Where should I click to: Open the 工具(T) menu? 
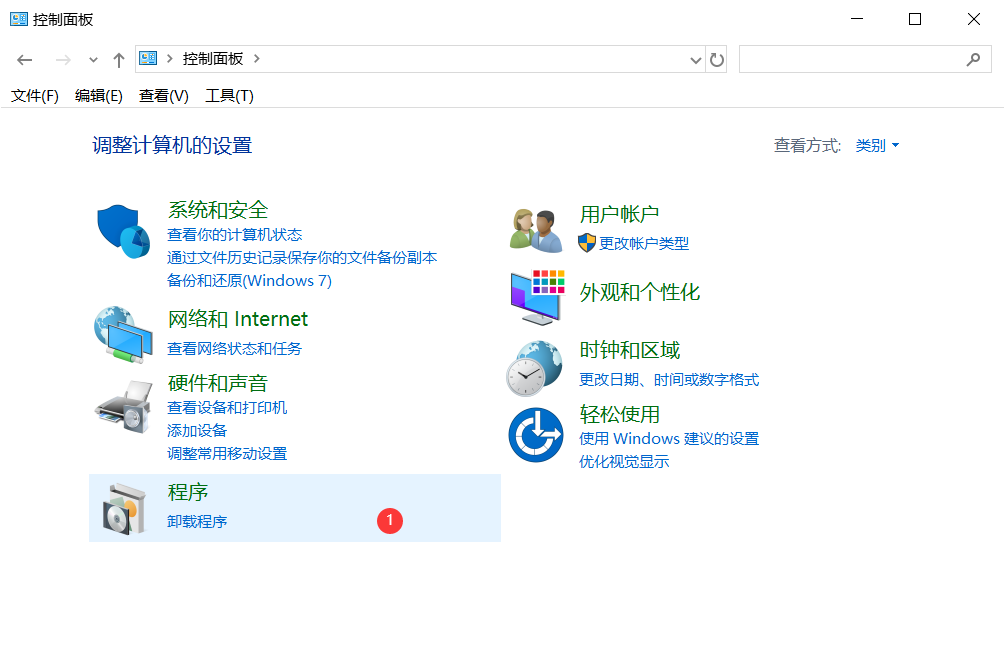pyautogui.click(x=227, y=95)
